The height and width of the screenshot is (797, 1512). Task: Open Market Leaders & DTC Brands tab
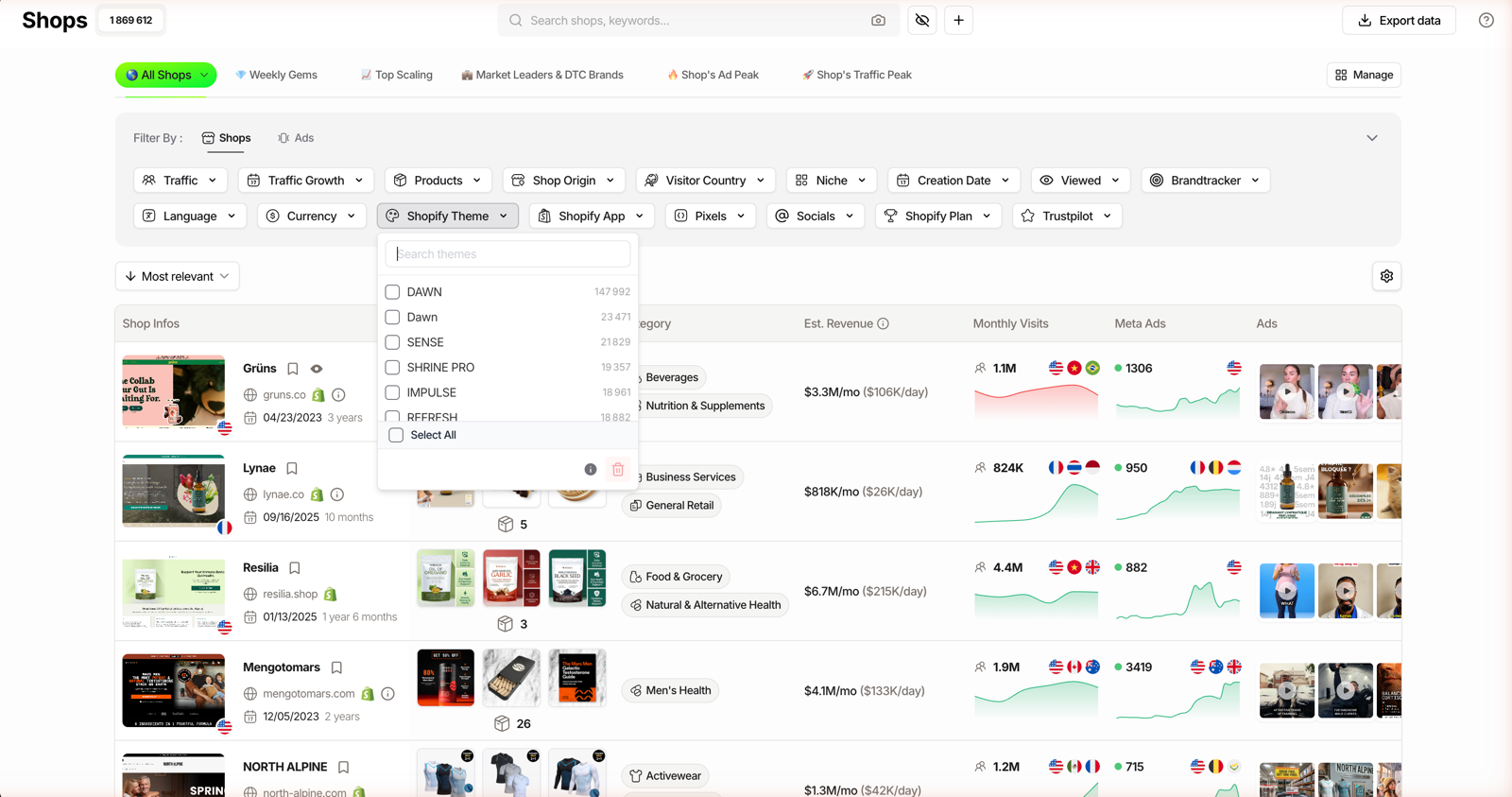pyautogui.click(x=541, y=75)
